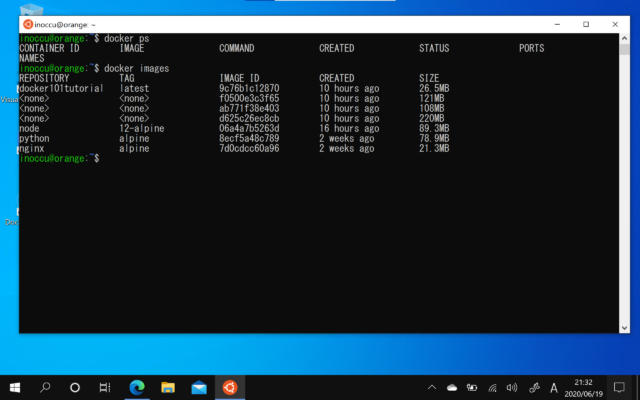Screen dimensions: 640x400
Task: Click 'STATUS' column header
Action: 434,48
